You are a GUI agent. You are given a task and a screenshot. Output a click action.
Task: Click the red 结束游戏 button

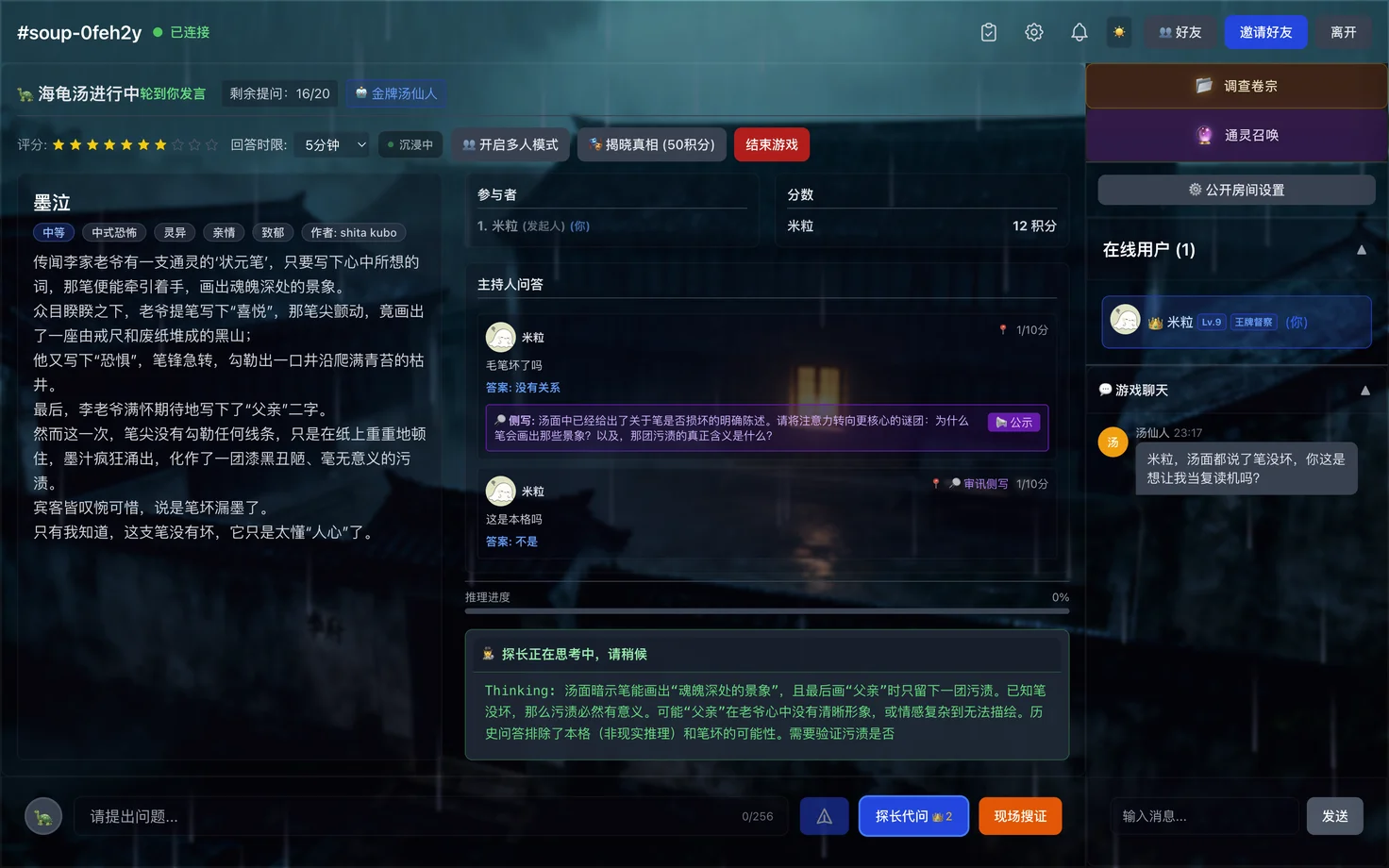pos(771,144)
